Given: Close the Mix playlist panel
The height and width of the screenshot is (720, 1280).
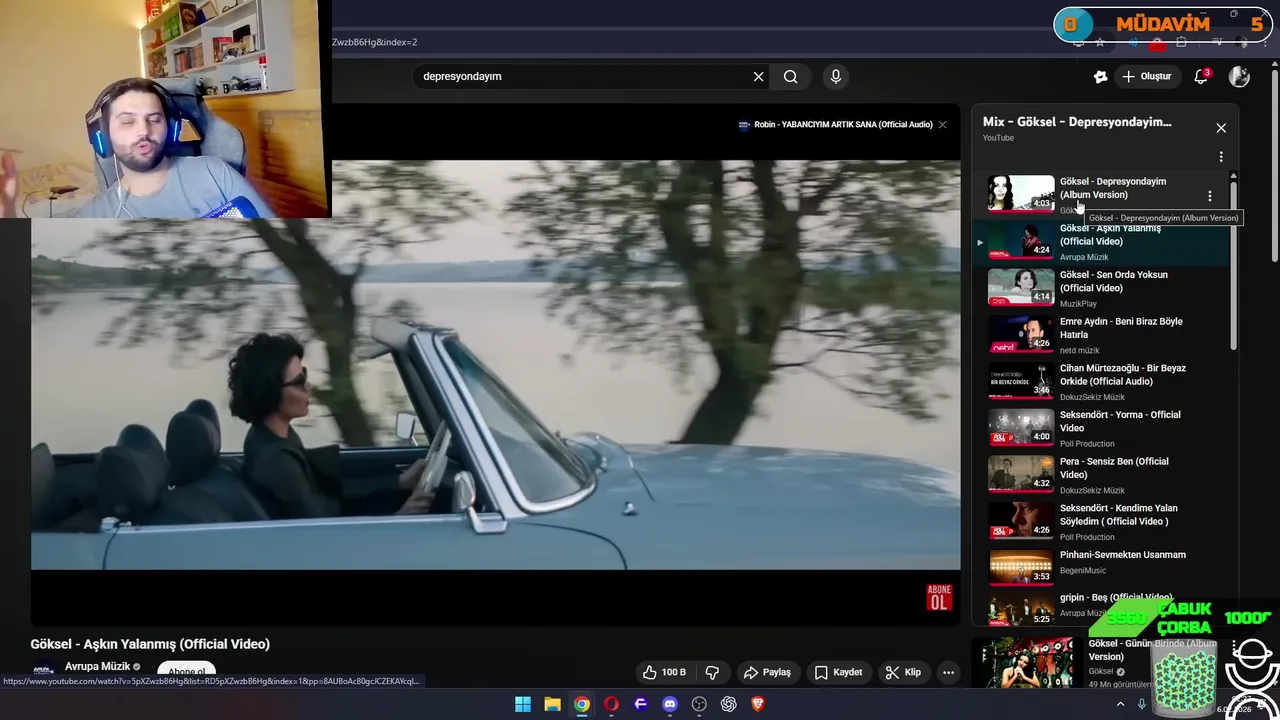Looking at the screenshot, I should click(1221, 128).
